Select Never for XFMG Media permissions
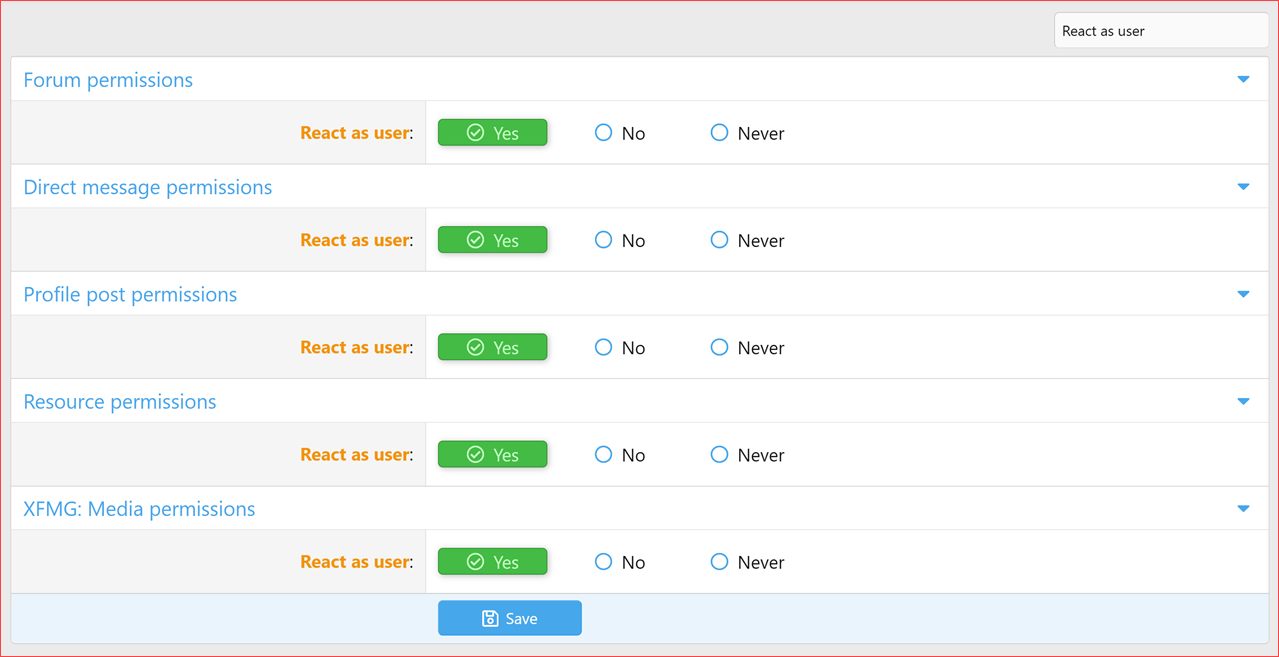 [x=719, y=561]
